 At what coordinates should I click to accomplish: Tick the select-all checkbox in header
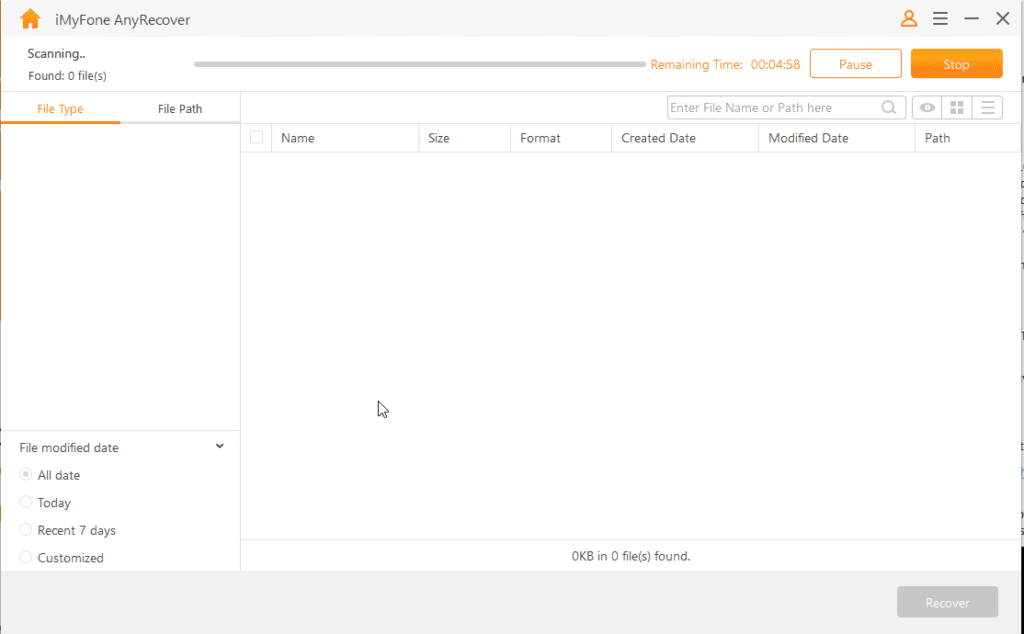[257, 138]
